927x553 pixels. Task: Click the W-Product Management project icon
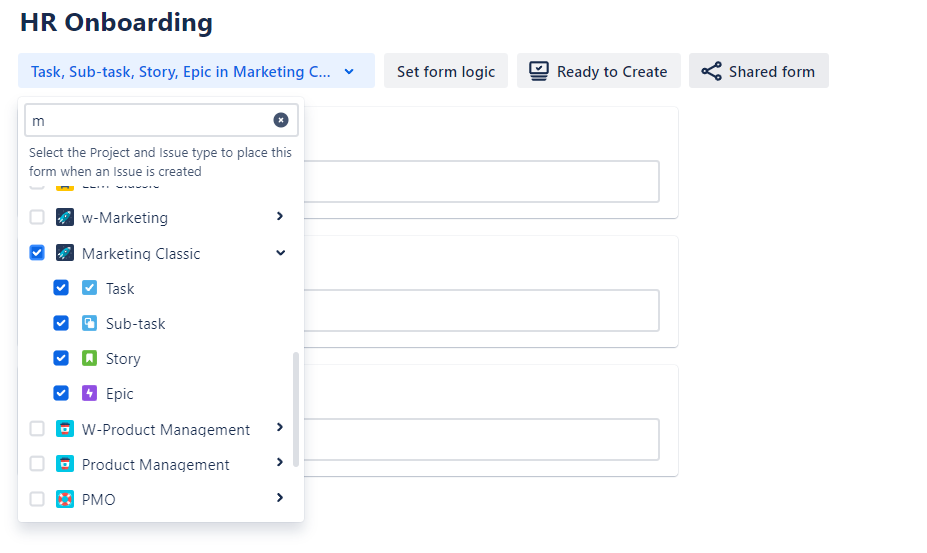click(x=65, y=428)
